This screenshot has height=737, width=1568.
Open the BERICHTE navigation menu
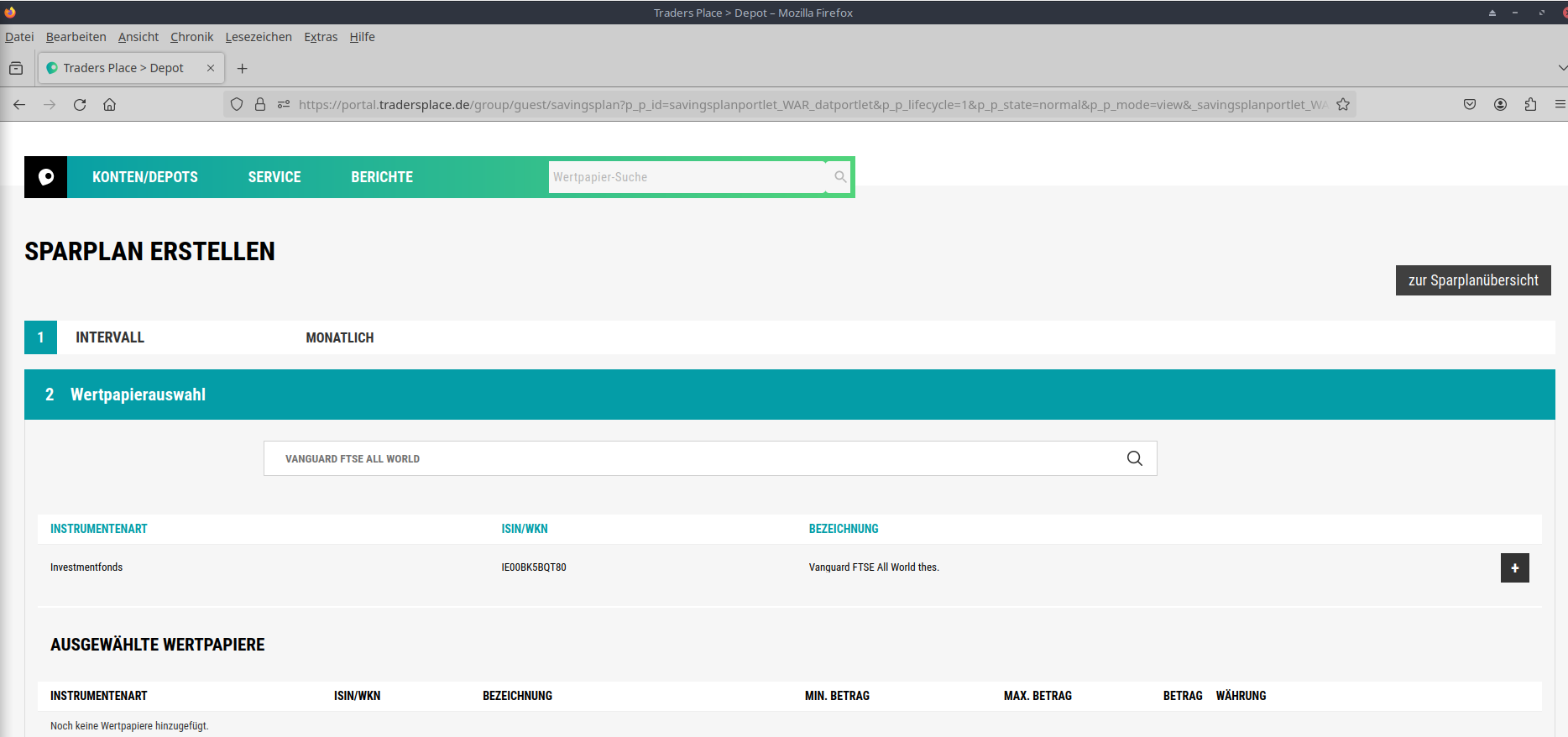click(382, 177)
